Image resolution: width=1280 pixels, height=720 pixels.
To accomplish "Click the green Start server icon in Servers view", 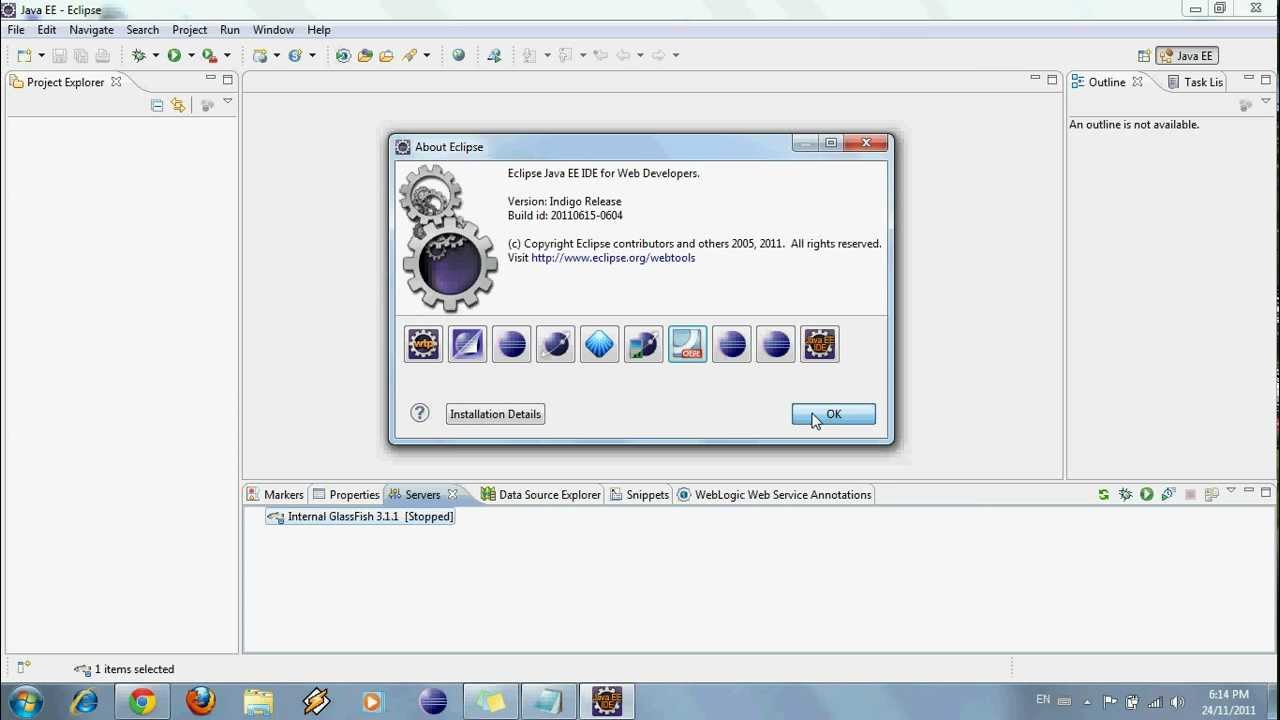I will pos(1147,495).
